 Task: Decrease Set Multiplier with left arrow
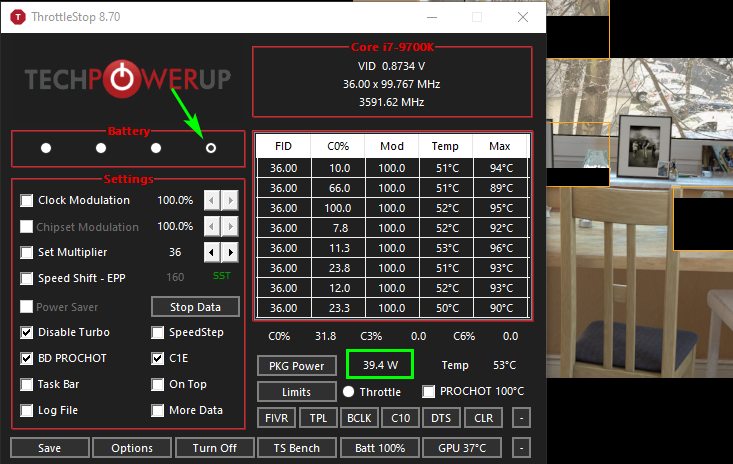[212, 252]
